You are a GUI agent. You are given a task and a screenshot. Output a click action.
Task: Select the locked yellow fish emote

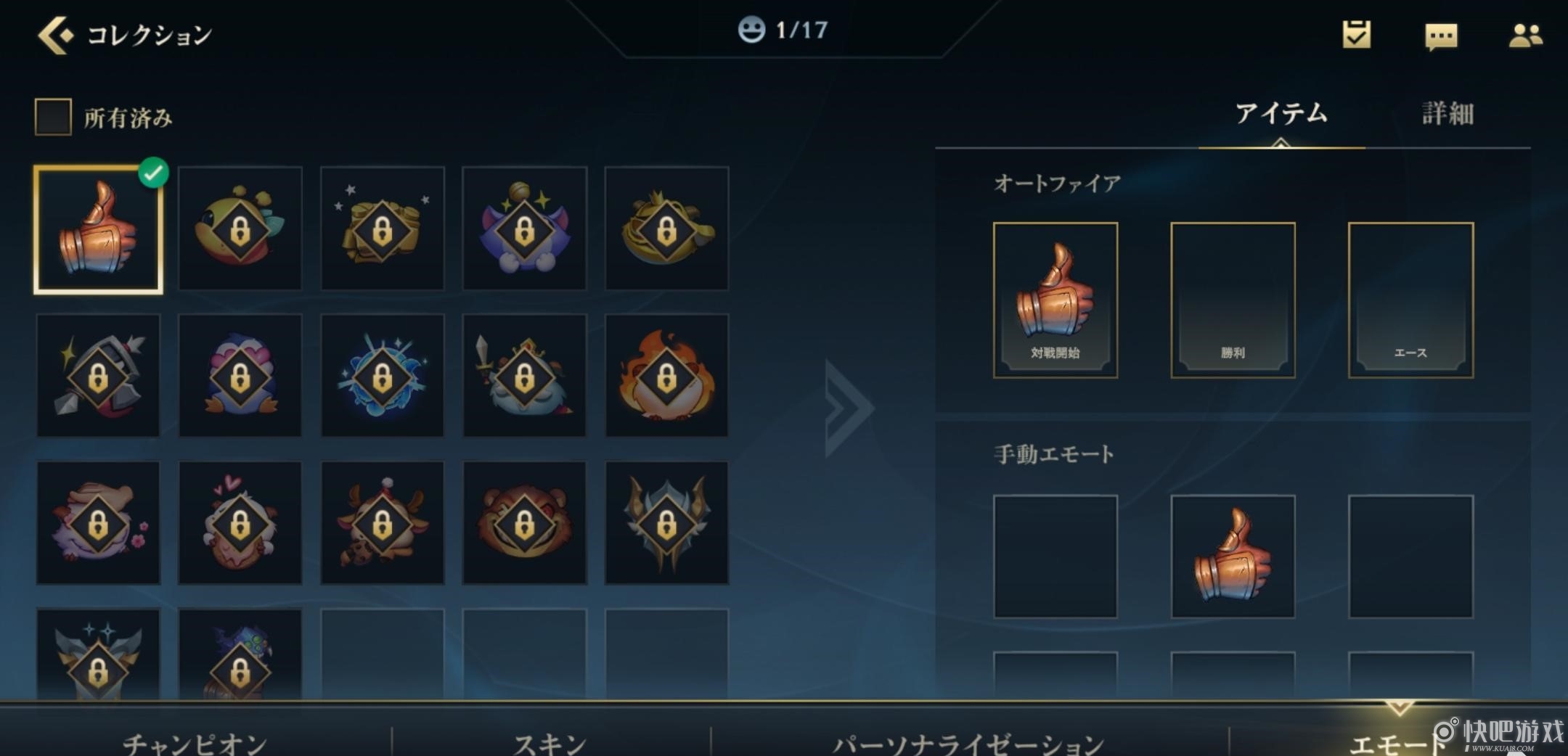pos(240,229)
